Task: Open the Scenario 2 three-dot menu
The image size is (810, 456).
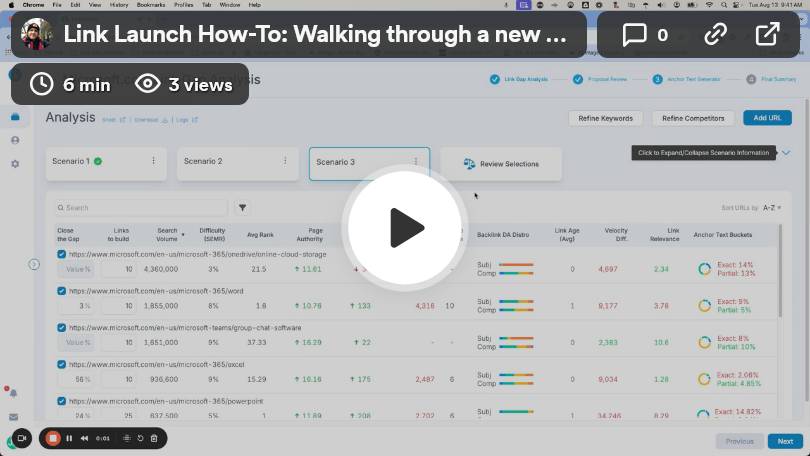Action: tap(285, 161)
